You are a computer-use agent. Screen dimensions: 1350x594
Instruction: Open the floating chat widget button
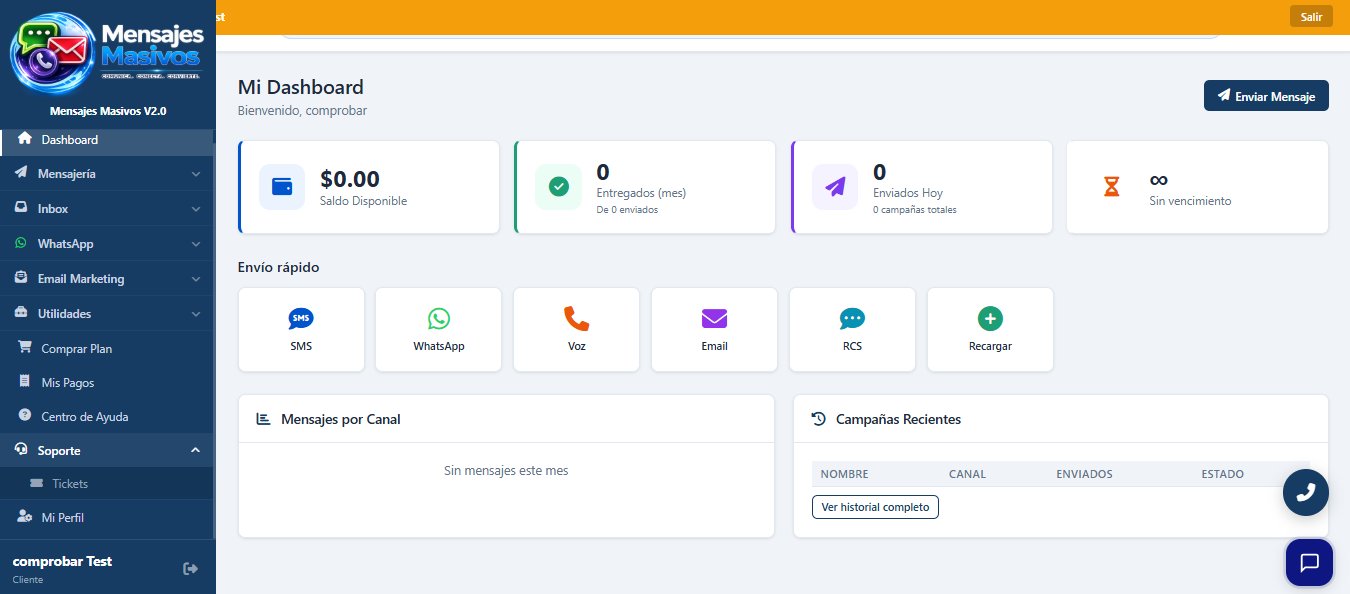[1309, 562]
